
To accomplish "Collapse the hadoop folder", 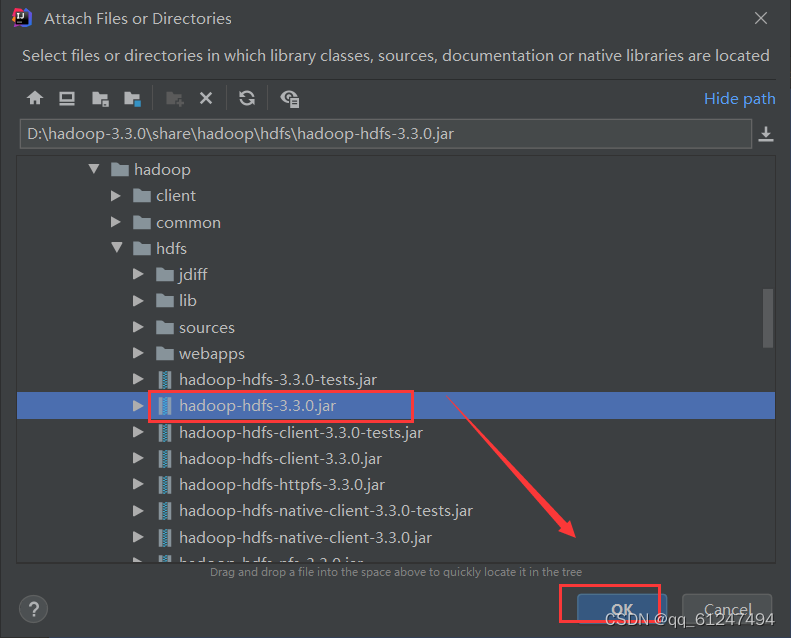I will click(x=94, y=169).
